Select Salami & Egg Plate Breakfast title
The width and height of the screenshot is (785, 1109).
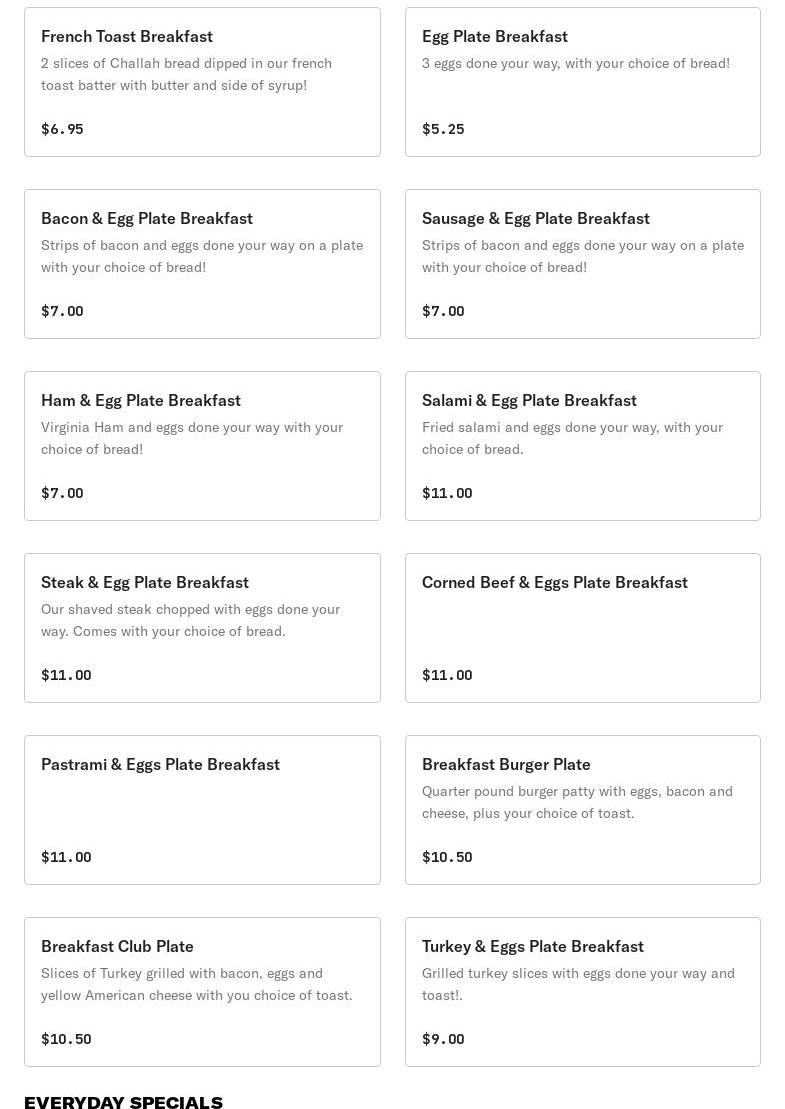point(529,400)
